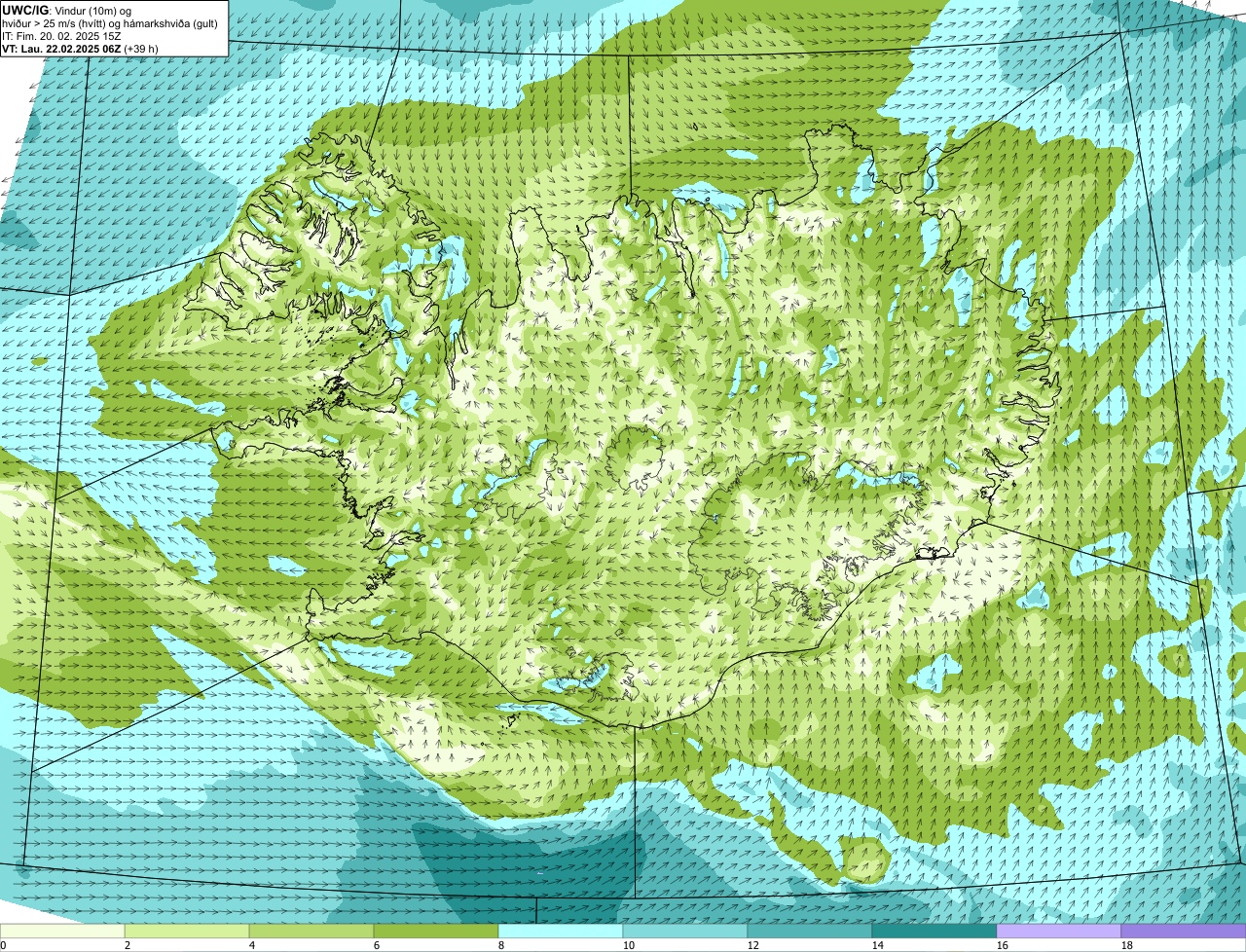Click the dark green 6–8 m/s legend swatch
This screenshot has width=1246, height=952.
(436, 932)
